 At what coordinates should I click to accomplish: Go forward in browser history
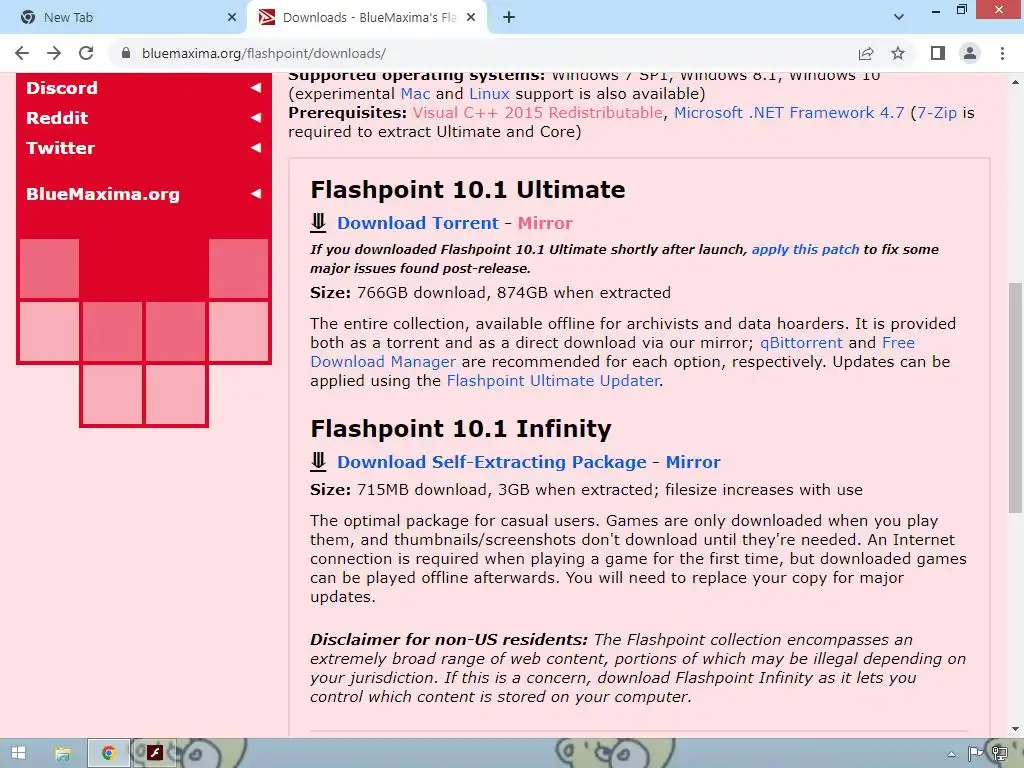pos(54,53)
